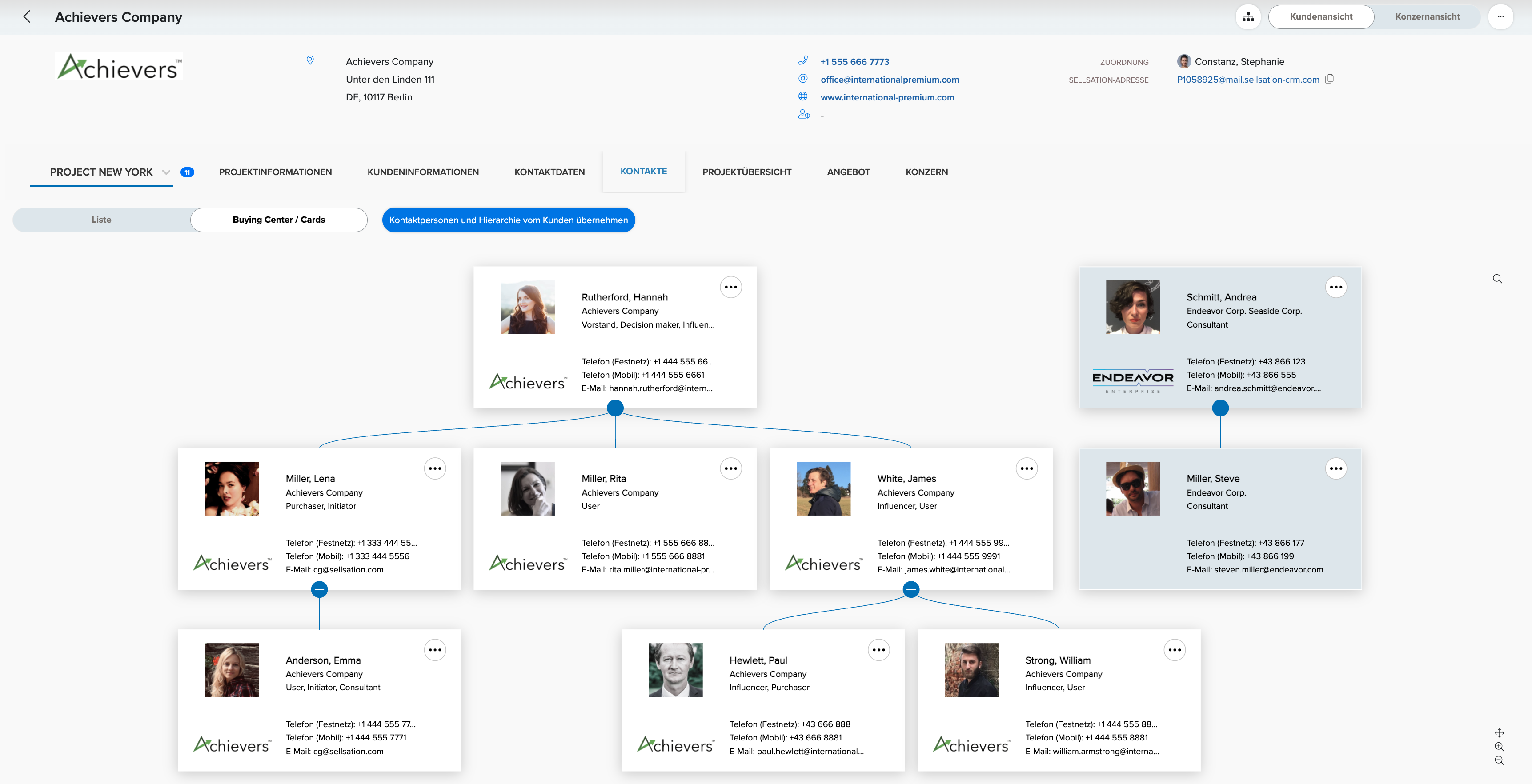Click the website globe icon

pos(803,96)
